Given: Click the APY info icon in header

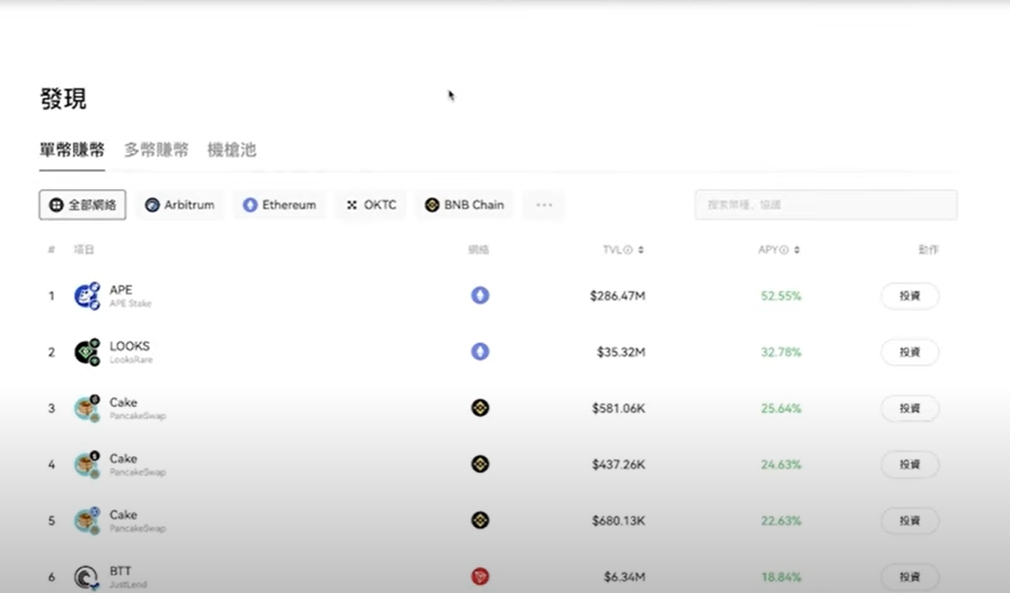Looking at the screenshot, I should coord(783,250).
